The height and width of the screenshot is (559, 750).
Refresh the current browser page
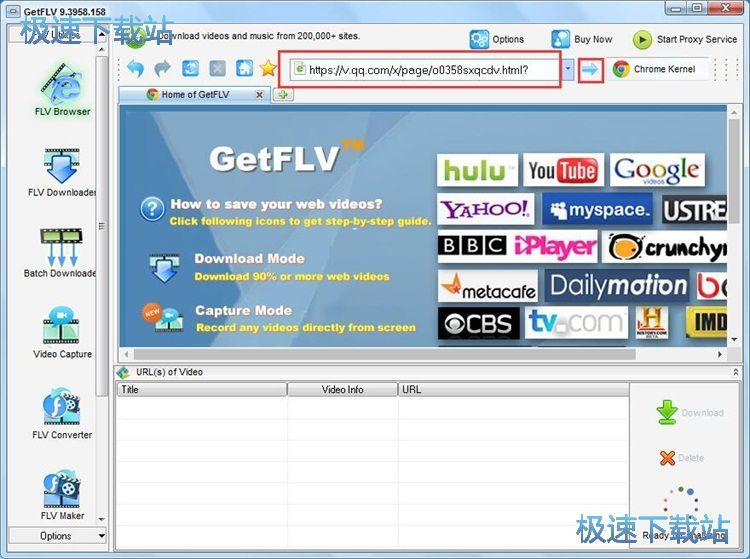point(190,69)
